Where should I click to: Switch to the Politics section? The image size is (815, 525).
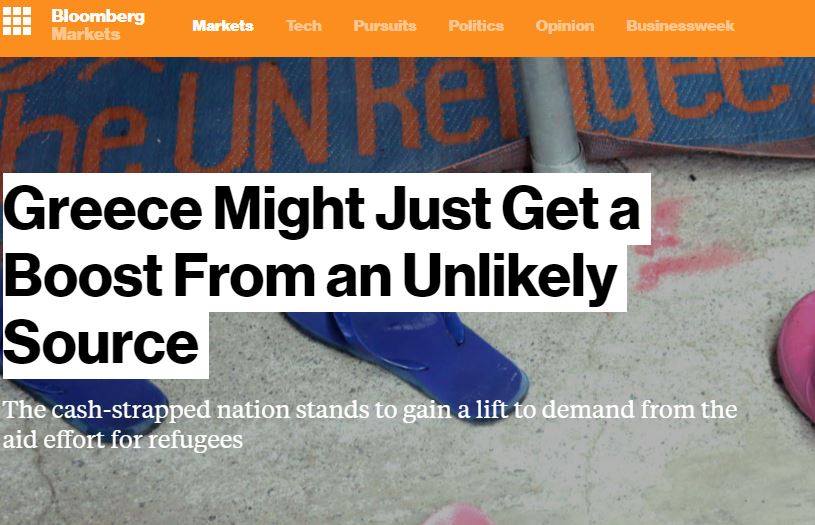[476, 25]
